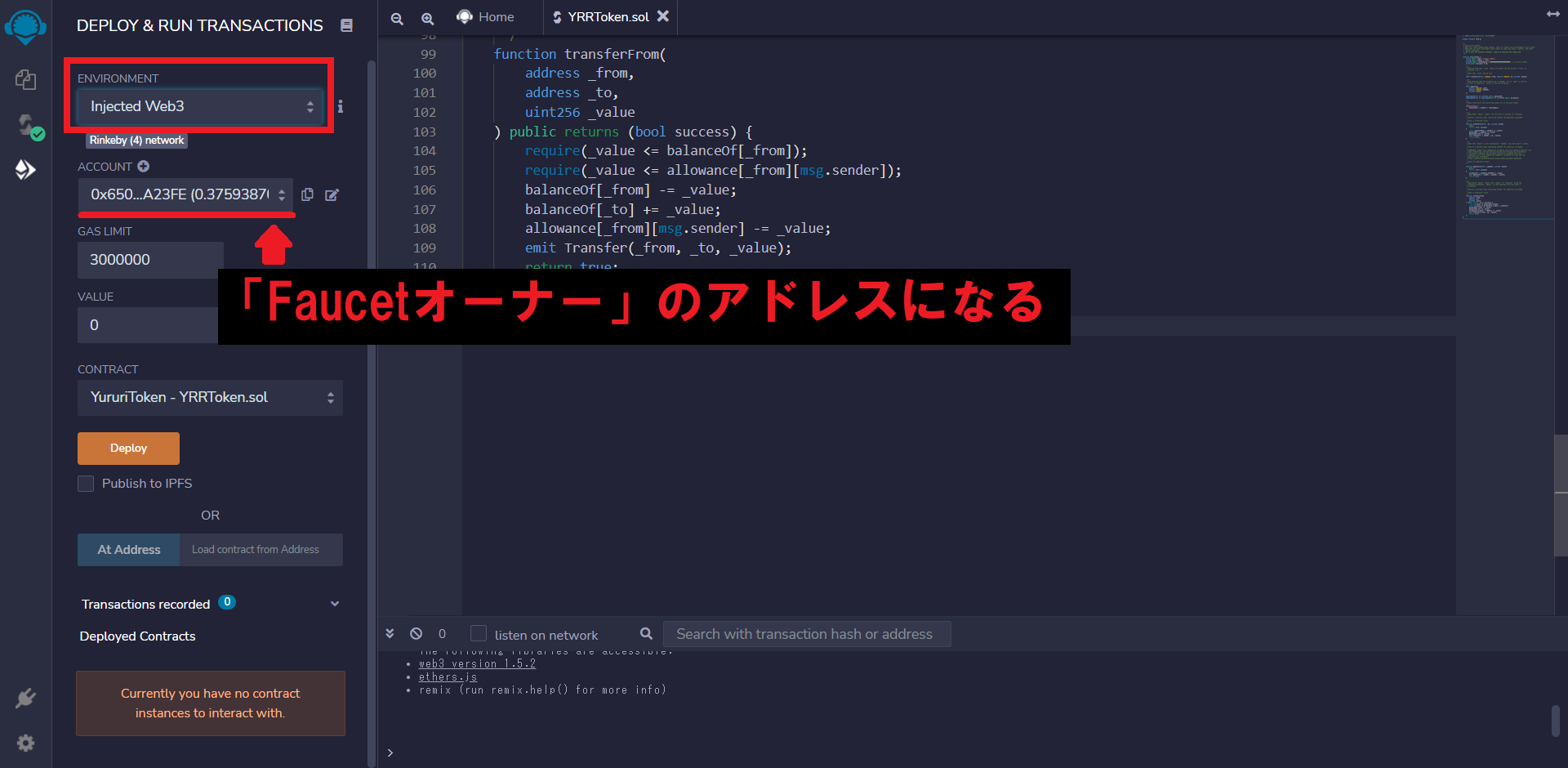Click the plus icon beside ACCOUNT
1568x768 pixels.
click(143, 166)
